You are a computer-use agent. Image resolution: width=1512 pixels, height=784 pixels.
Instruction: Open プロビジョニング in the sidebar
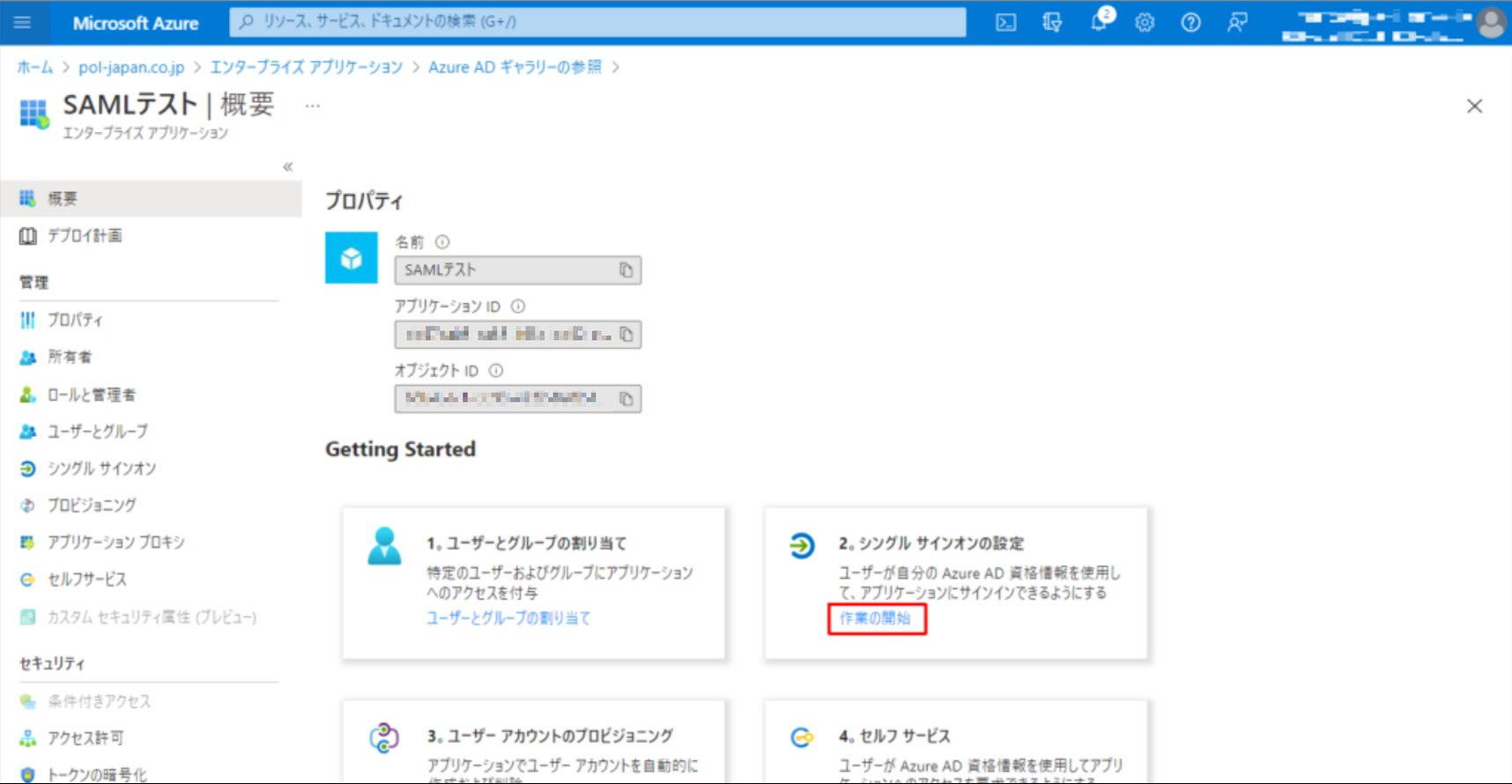(x=92, y=506)
